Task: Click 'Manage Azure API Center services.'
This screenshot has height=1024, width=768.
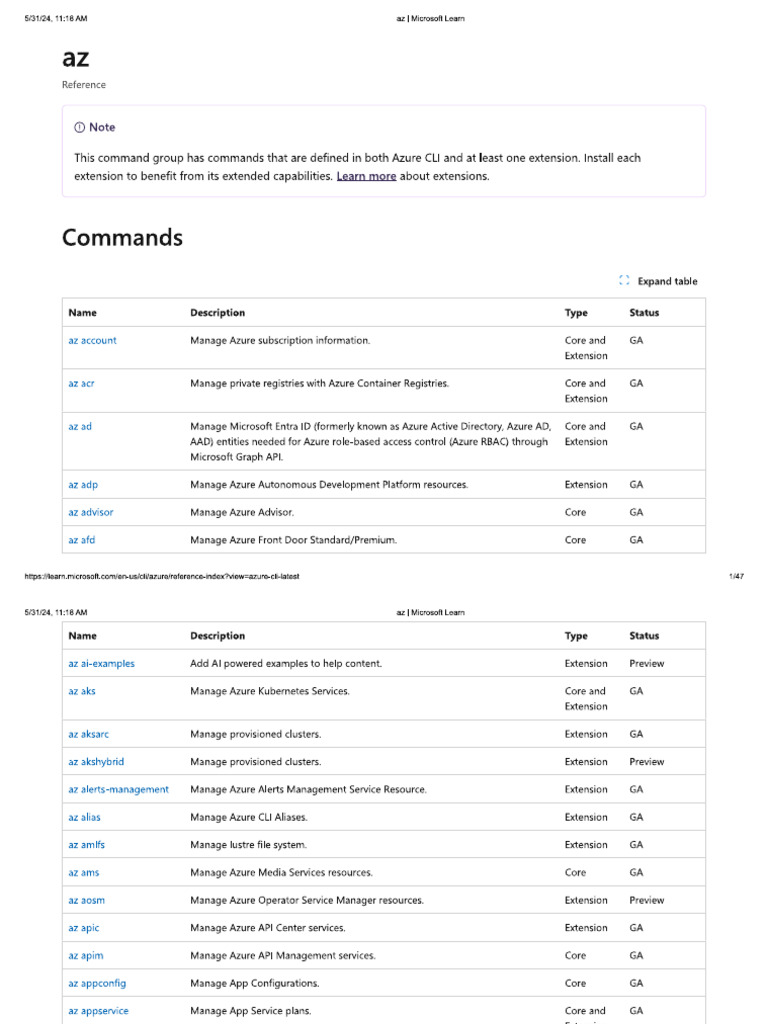Action: click(x=268, y=927)
